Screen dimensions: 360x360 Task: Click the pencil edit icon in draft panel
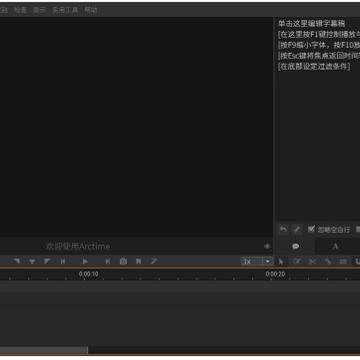tap(297, 229)
